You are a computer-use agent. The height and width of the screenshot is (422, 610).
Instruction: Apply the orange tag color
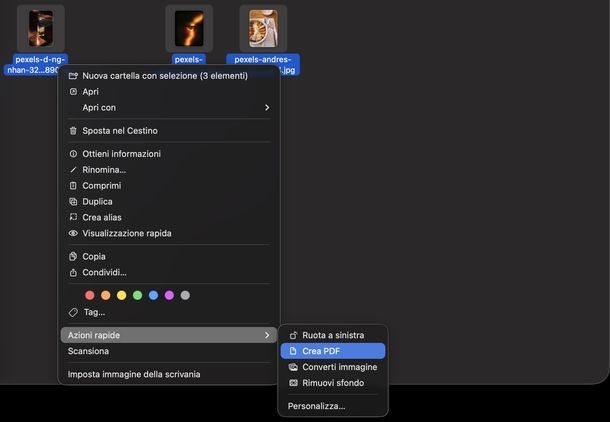click(x=106, y=295)
